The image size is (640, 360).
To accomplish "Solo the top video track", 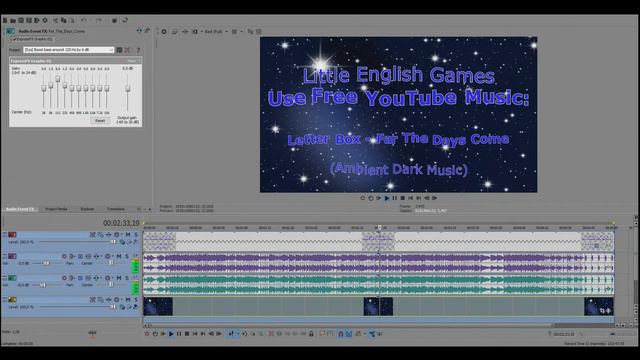I will 136,235.
